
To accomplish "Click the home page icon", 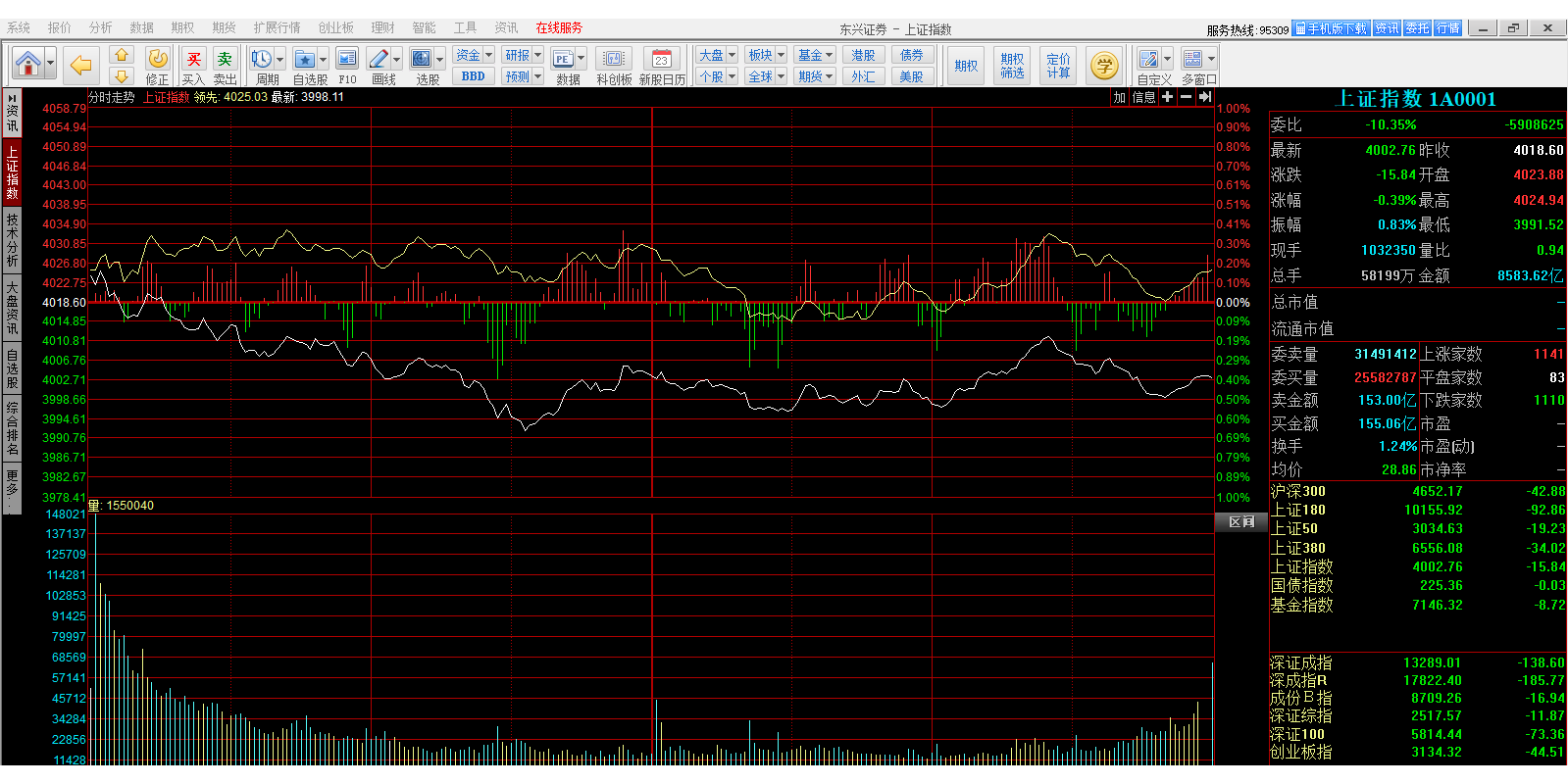I will (28, 65).
